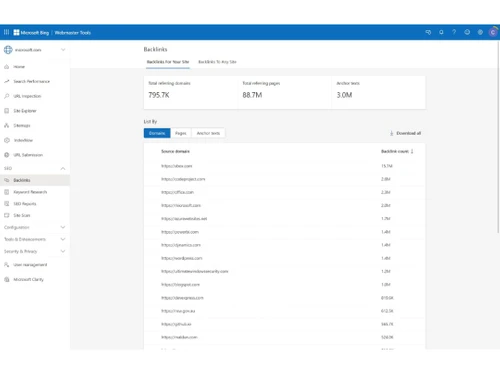
Task: Click the 88.7M referring pages value
Action: [x=252, y=95]
